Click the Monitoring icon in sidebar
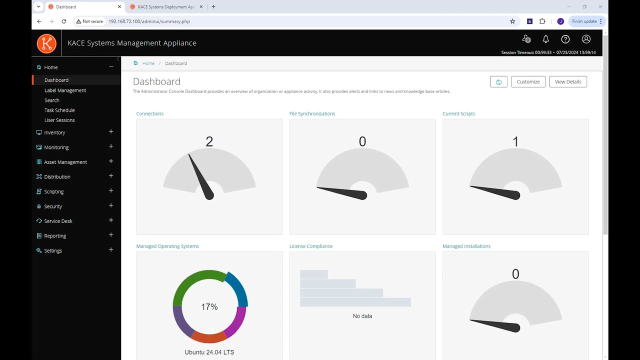Screen dimensions: 640x360 tap(39, 147)
